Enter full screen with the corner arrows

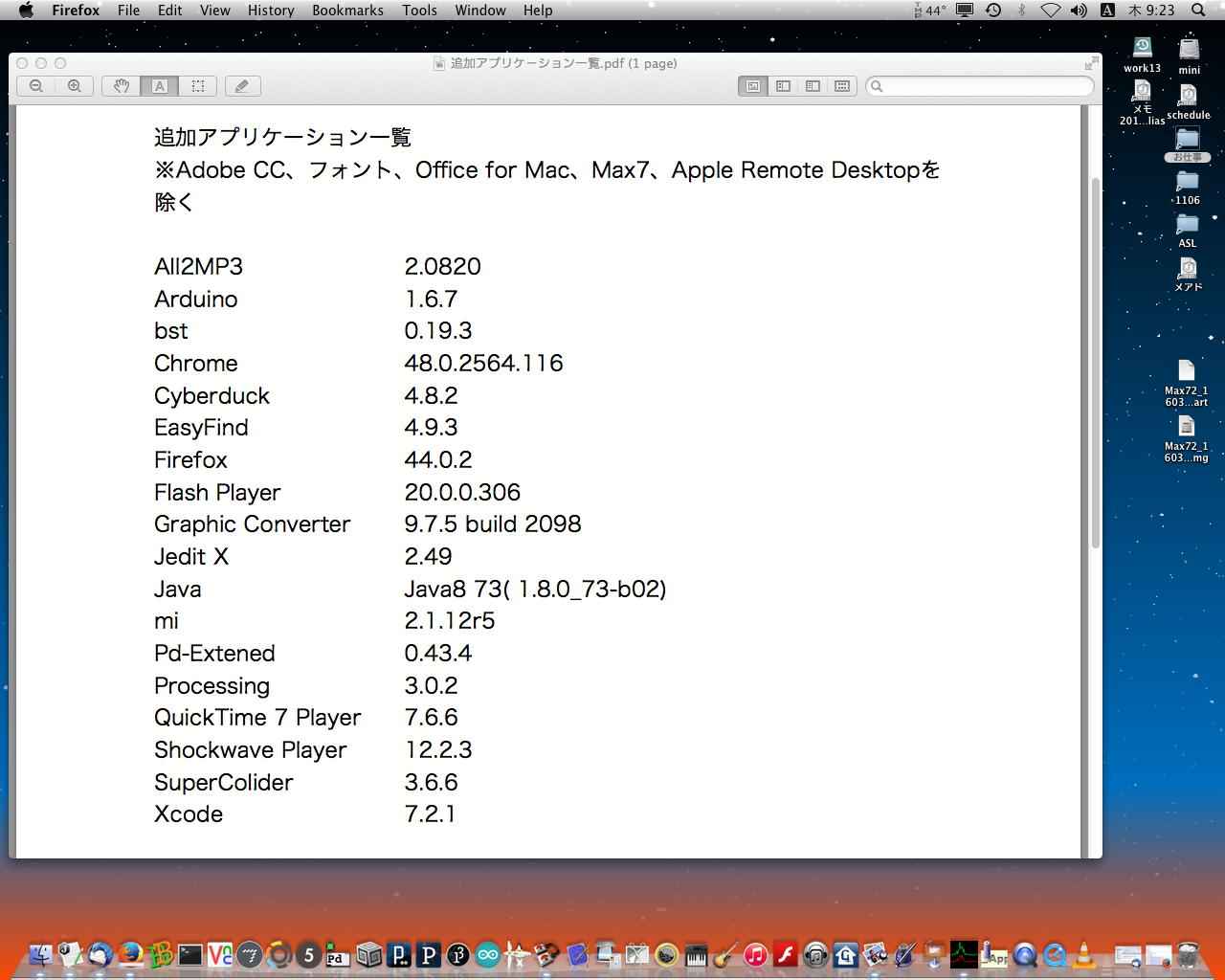pos(1091,63)
